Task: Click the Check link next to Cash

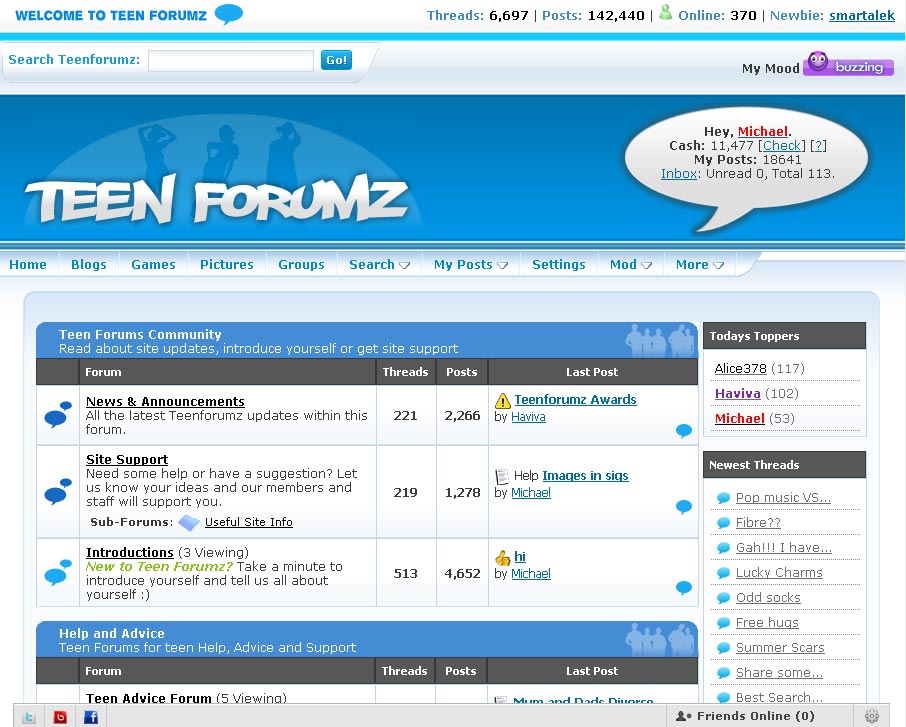Action: point(782,146)
